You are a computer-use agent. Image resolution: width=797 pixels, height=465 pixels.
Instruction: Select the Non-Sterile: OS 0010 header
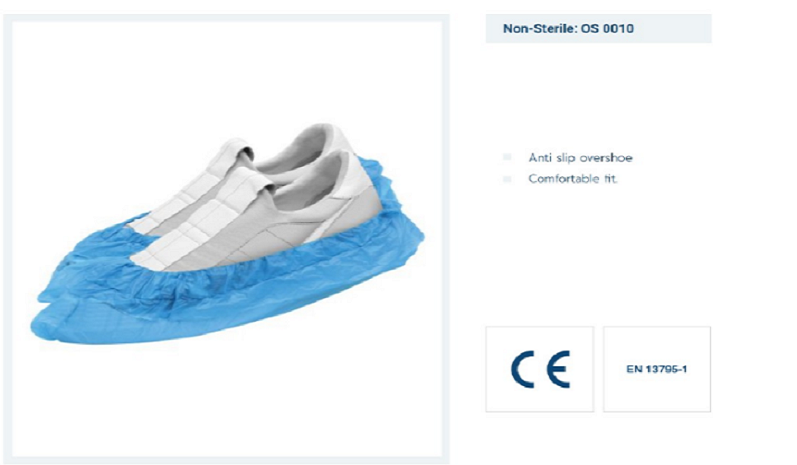(x=598, y=28)
